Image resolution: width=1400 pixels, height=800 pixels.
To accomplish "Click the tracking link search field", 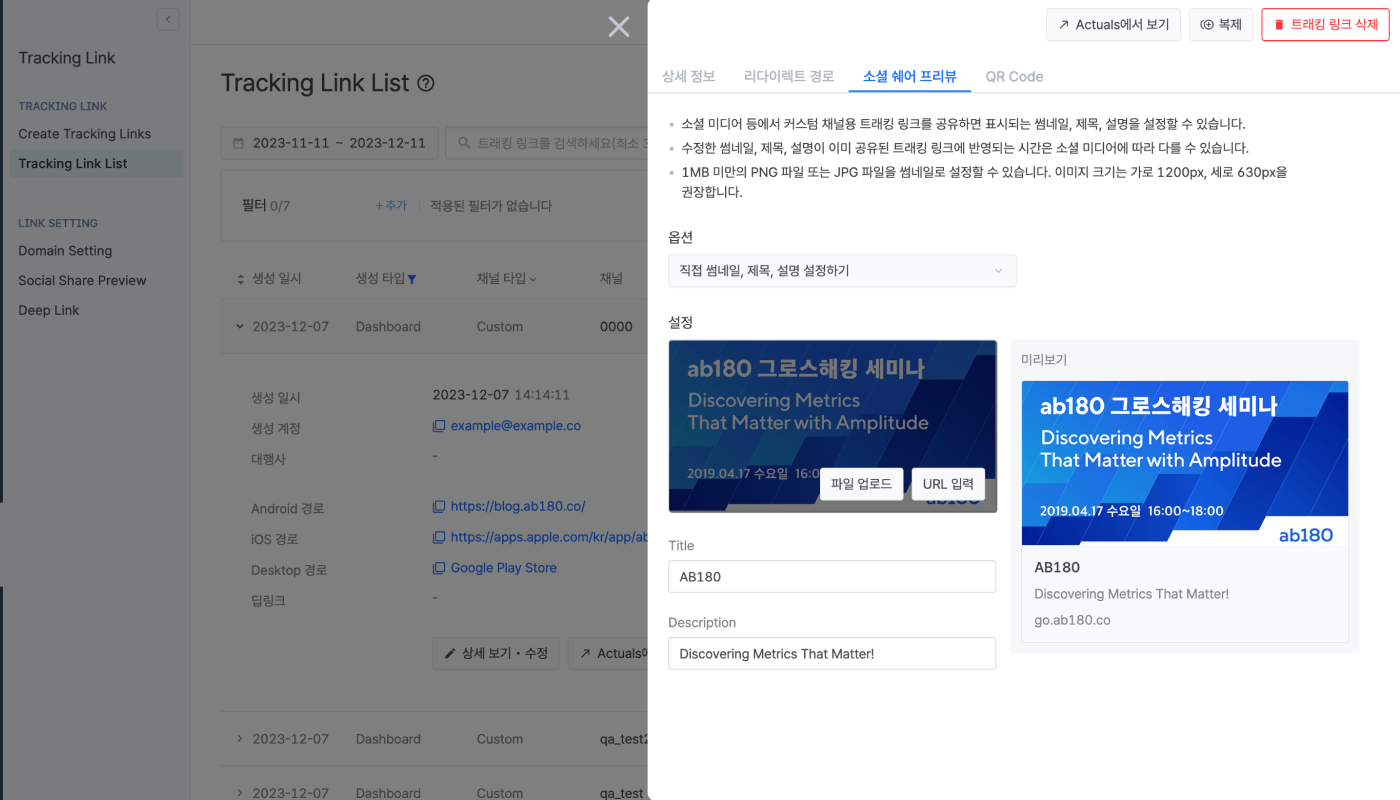I will coord(547,143).
